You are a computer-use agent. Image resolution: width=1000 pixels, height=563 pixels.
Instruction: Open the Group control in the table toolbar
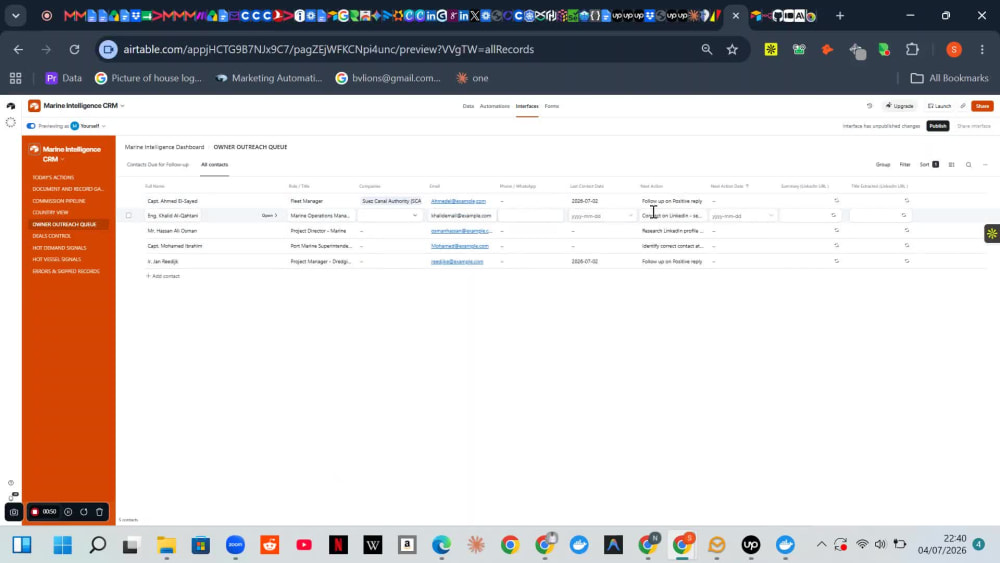(883, 165)
